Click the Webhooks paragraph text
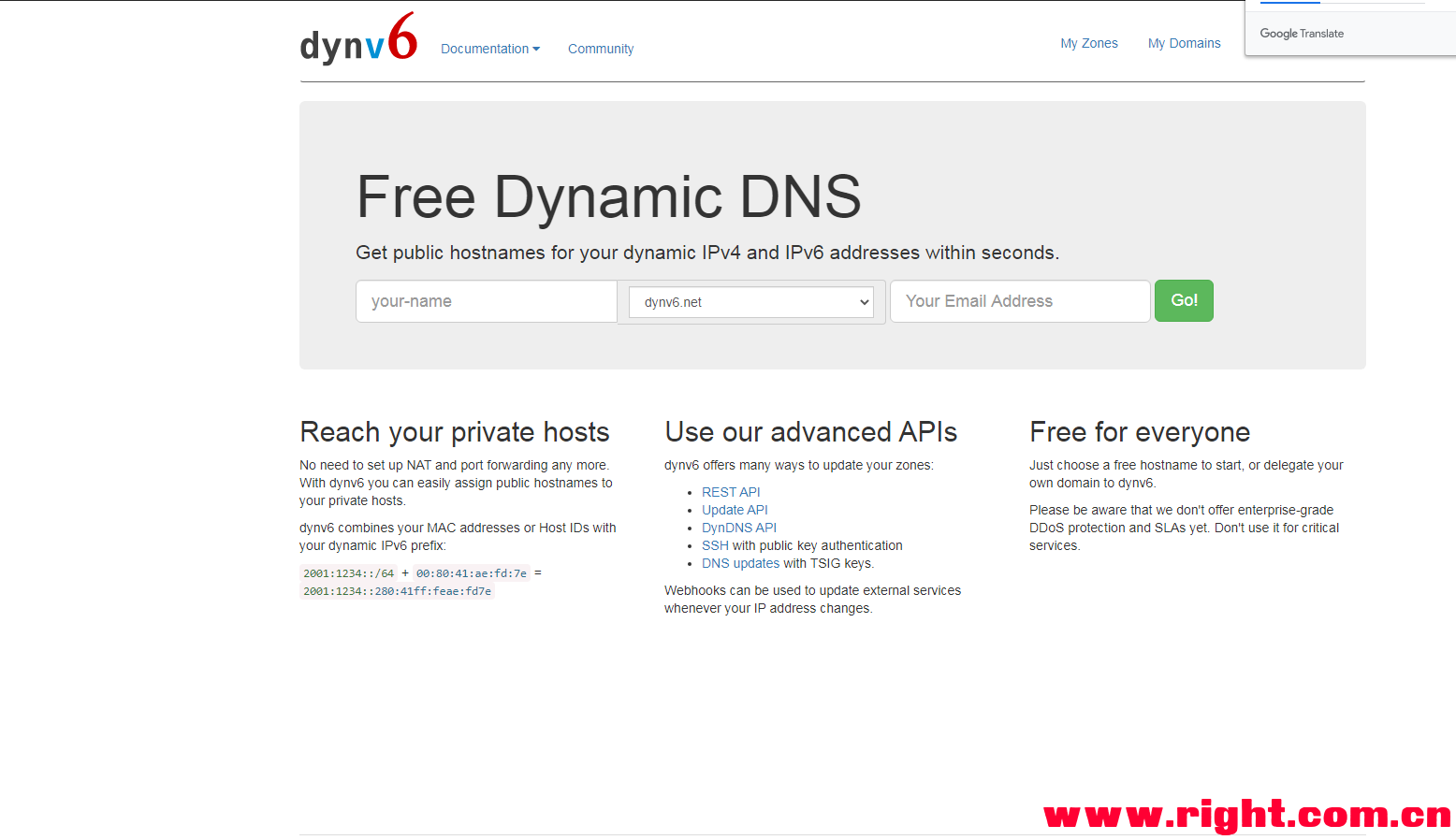The height and width of the screenshot is (840, 1456). point(812,600)
